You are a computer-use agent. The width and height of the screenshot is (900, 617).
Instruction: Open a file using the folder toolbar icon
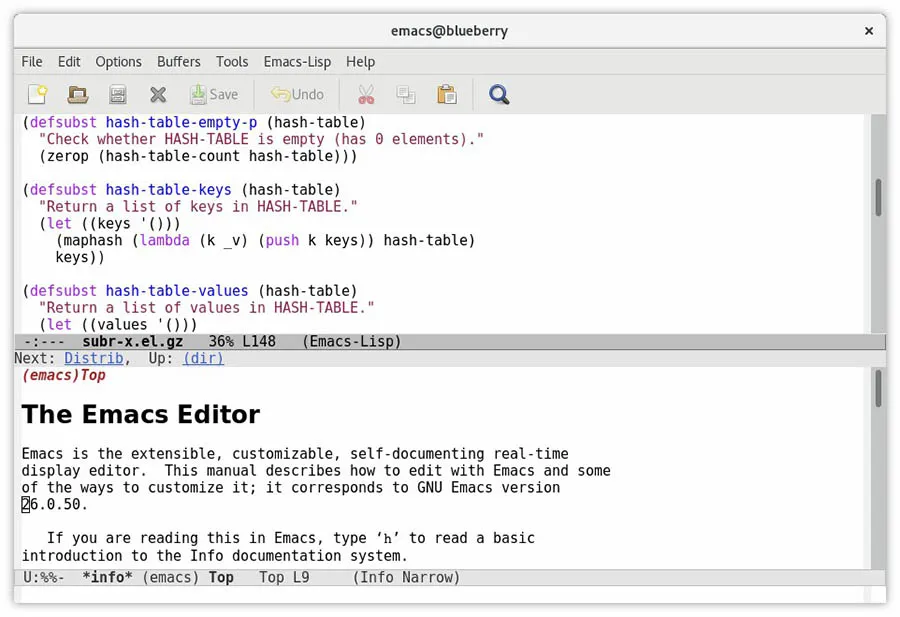coord(77,94)
